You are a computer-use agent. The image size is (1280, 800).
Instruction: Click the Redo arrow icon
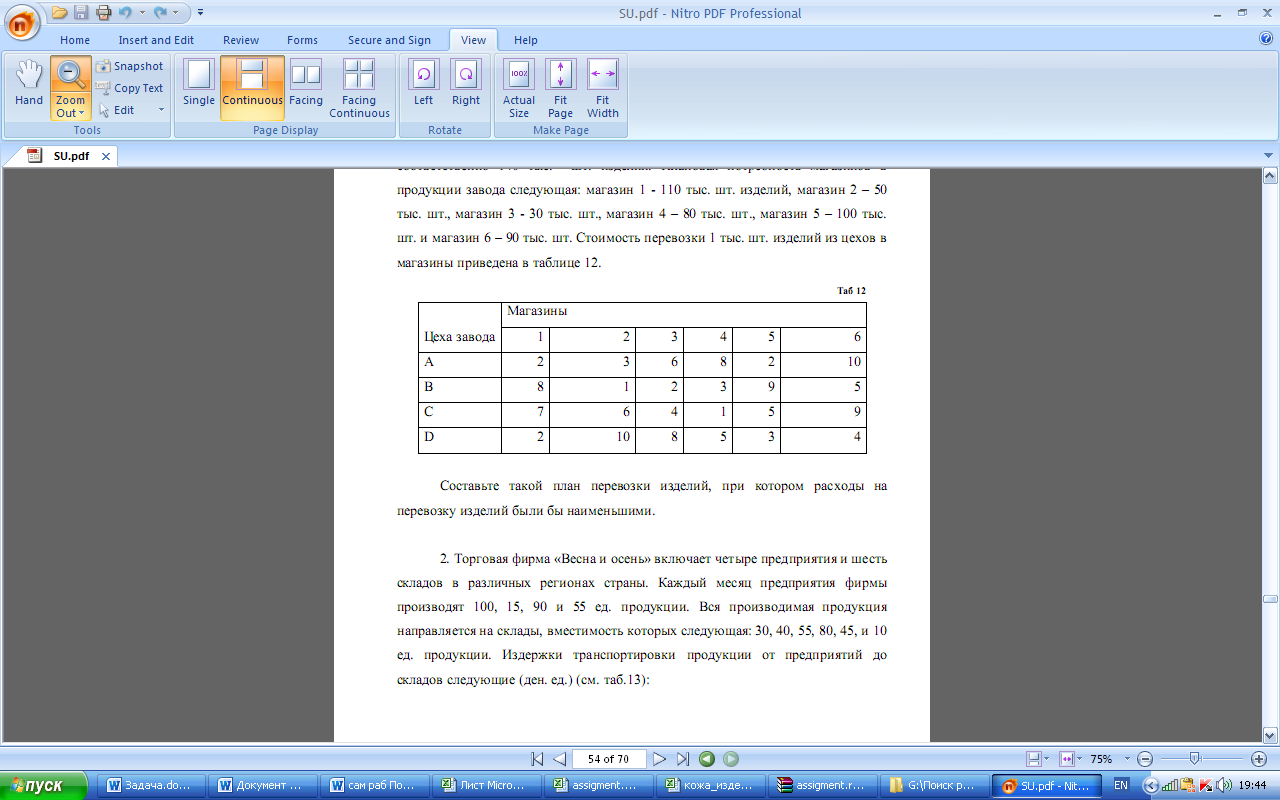(x=159, y=13)
